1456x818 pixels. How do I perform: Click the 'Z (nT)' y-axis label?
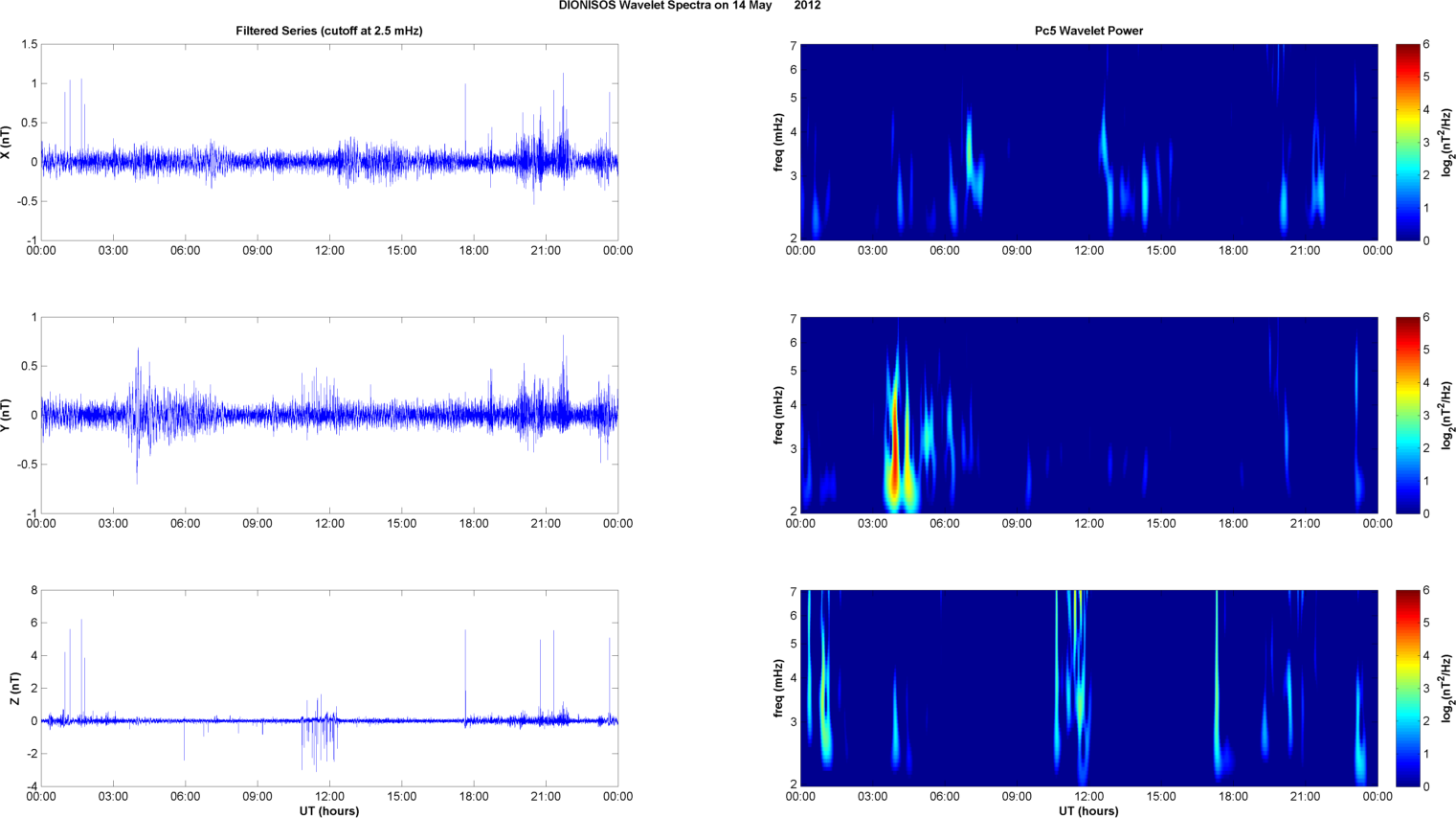(x=14, y=689)
